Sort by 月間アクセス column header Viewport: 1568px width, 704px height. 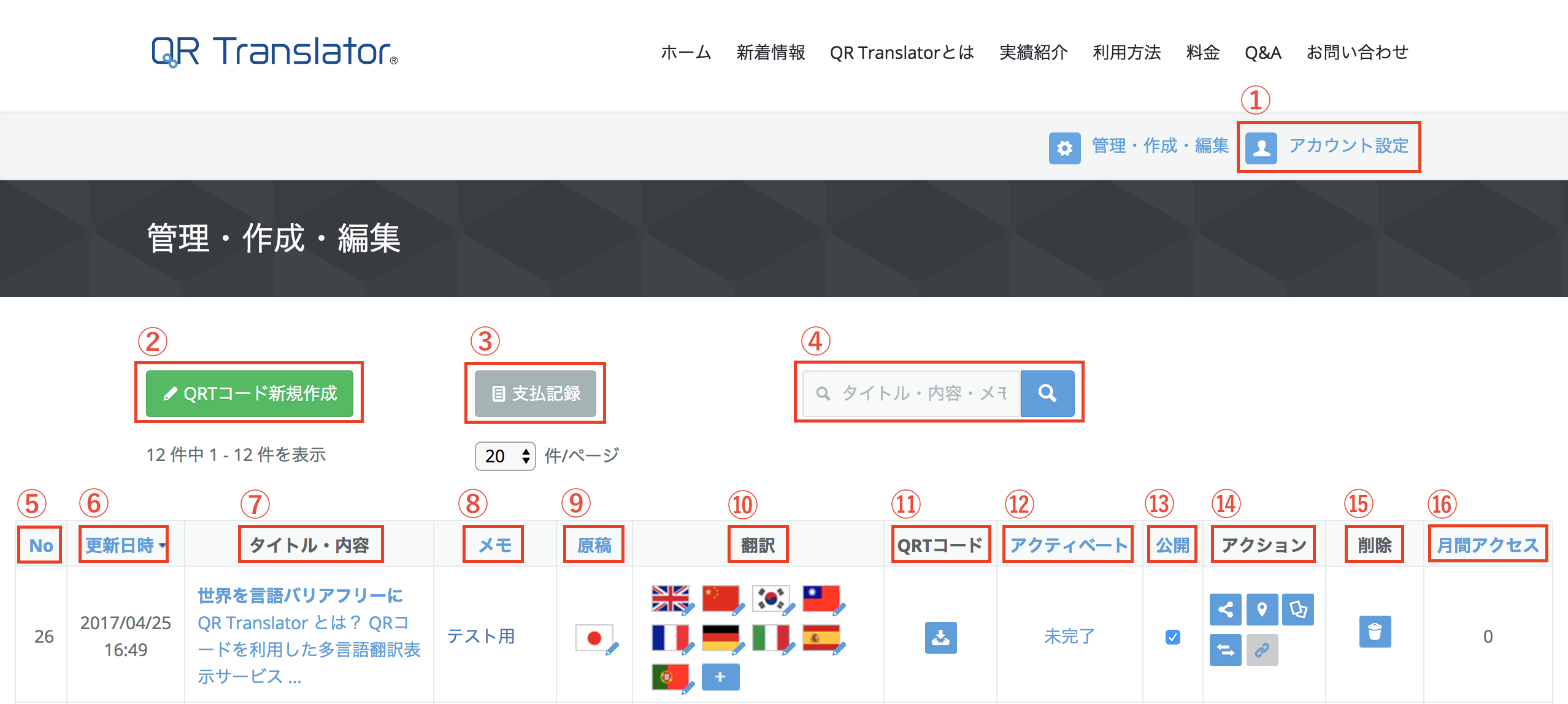(1488, 545)
